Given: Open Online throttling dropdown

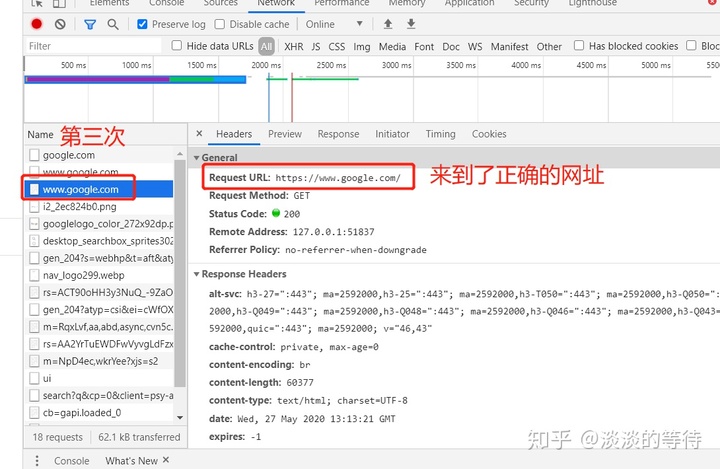Looking at the screenshot, I should click(x=334, y=24).
